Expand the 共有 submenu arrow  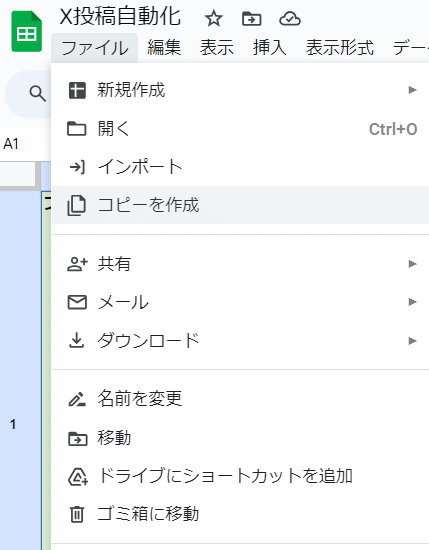(x=413, y=264)
